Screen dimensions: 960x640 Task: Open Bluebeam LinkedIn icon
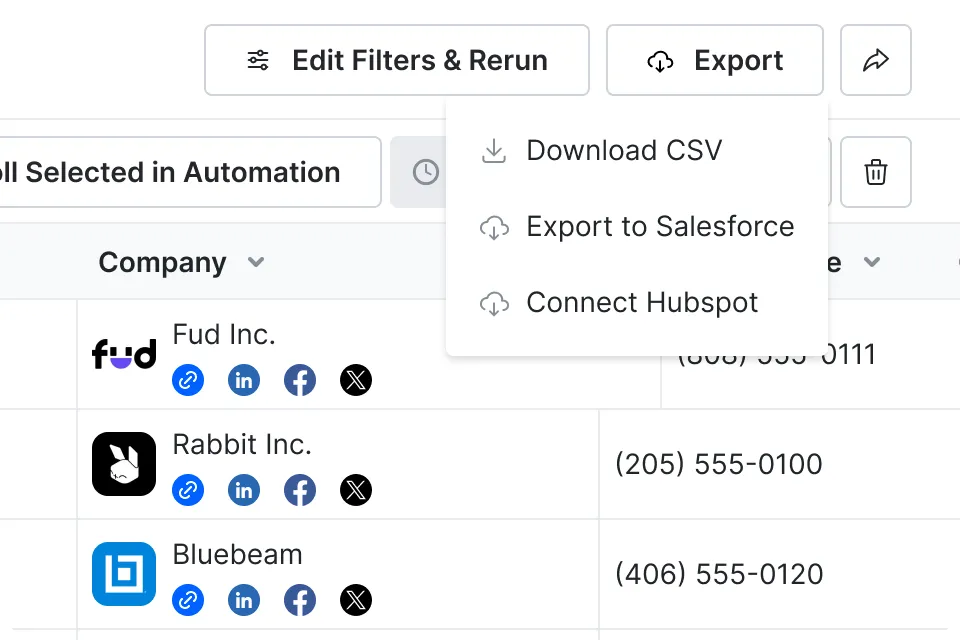(244, 600)
